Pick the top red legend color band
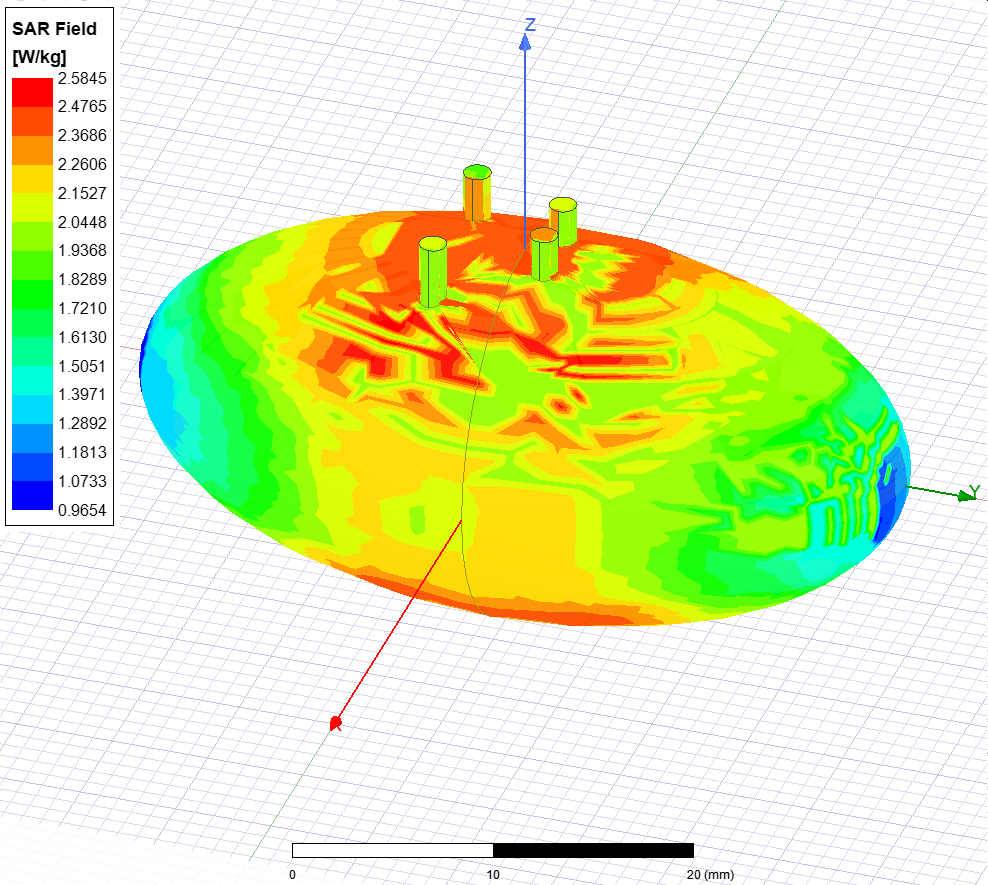Screen dimensions: 988x885 (32, 93)
